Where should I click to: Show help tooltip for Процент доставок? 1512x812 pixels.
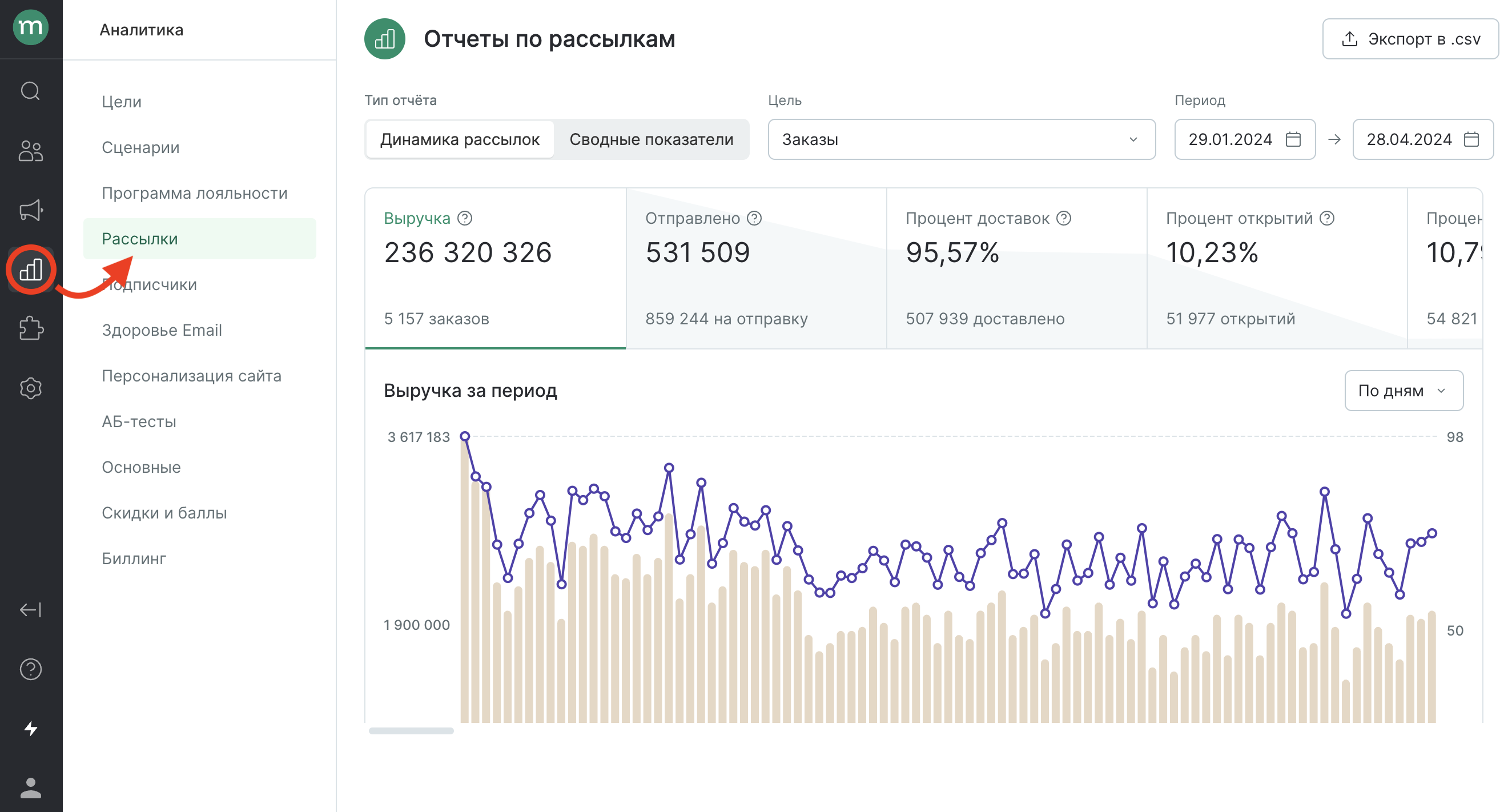pyautogui.click(x=1064, y=218)
